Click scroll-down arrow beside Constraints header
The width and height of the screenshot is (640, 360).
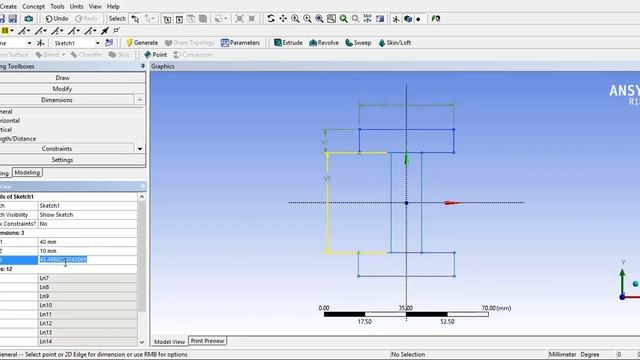(140, 149)
